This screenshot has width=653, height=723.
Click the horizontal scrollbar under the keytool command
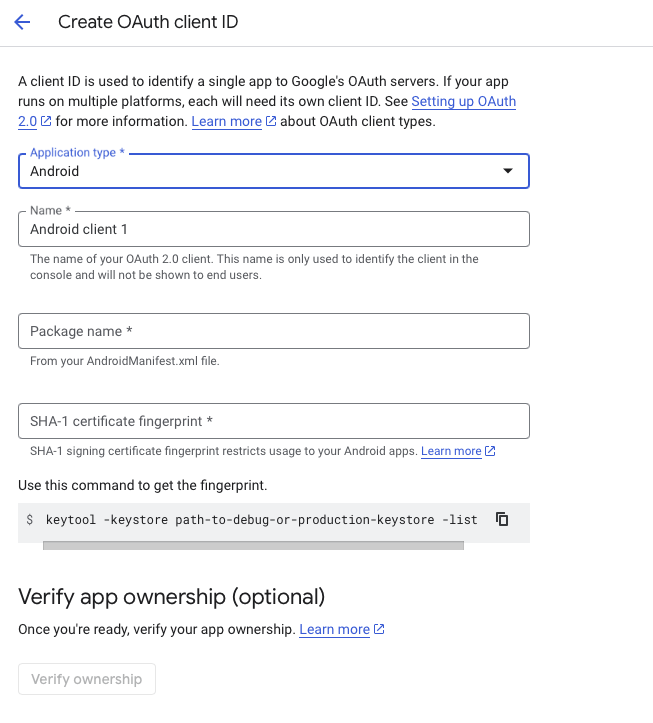click(x=253, y=546)
